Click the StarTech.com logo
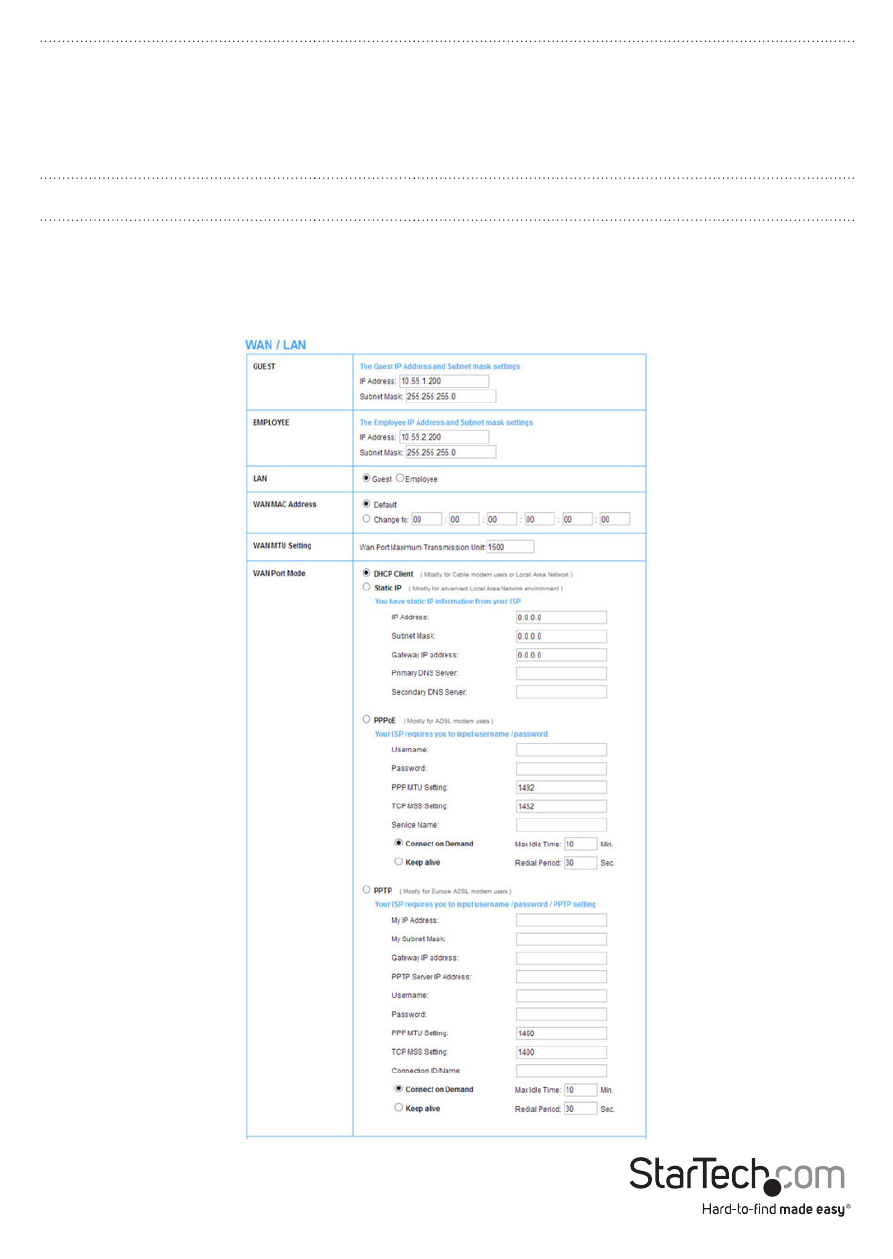The width and height of the screenshot is (893, 1259). click(x=737, y=1177)
